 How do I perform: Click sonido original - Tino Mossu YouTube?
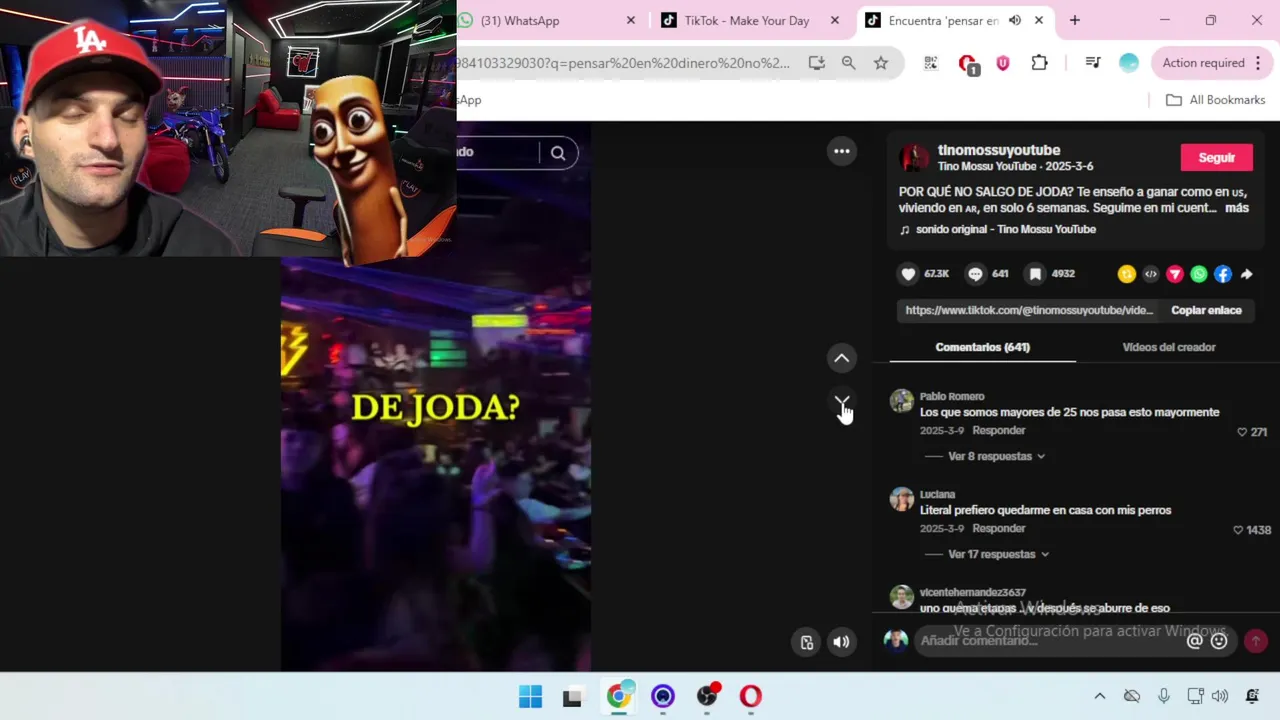(1006, 229)
